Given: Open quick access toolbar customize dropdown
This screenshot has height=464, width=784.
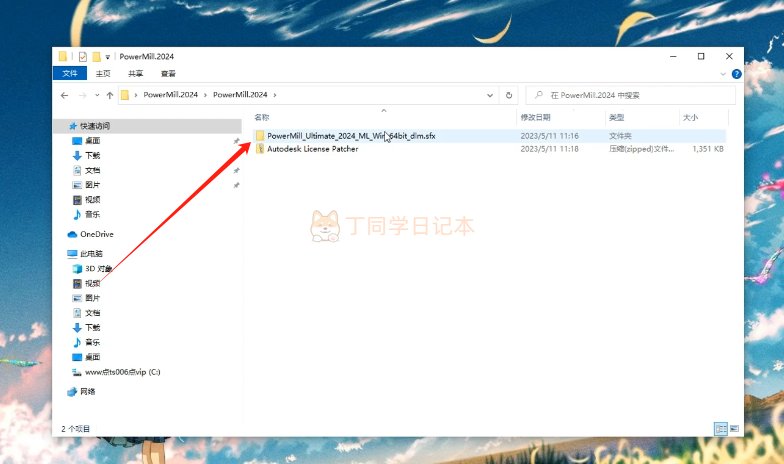Looking at the screenshot, I should point(108,57).
